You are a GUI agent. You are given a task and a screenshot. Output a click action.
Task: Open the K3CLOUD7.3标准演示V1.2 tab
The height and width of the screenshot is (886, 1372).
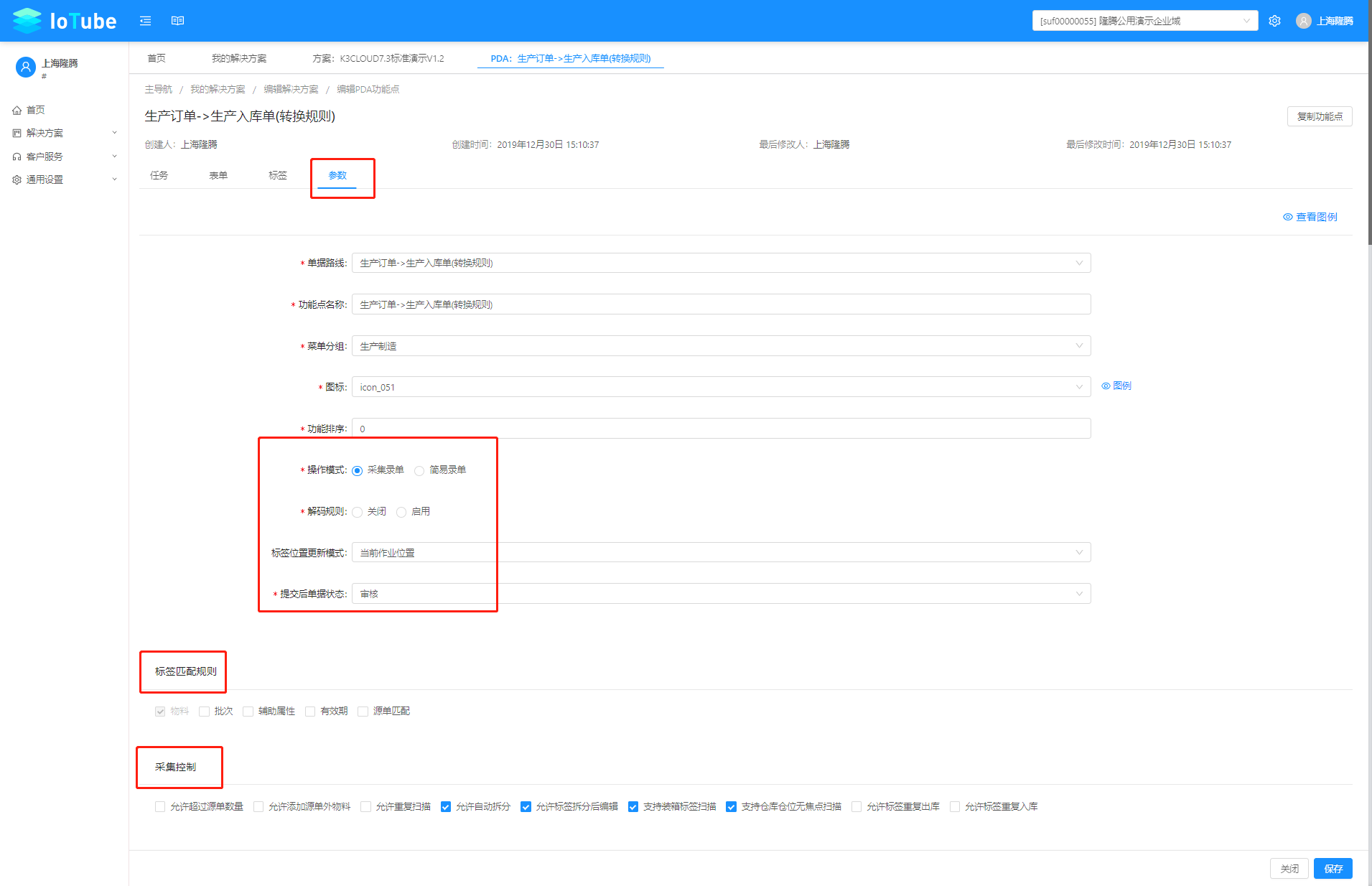click(378, 58)
